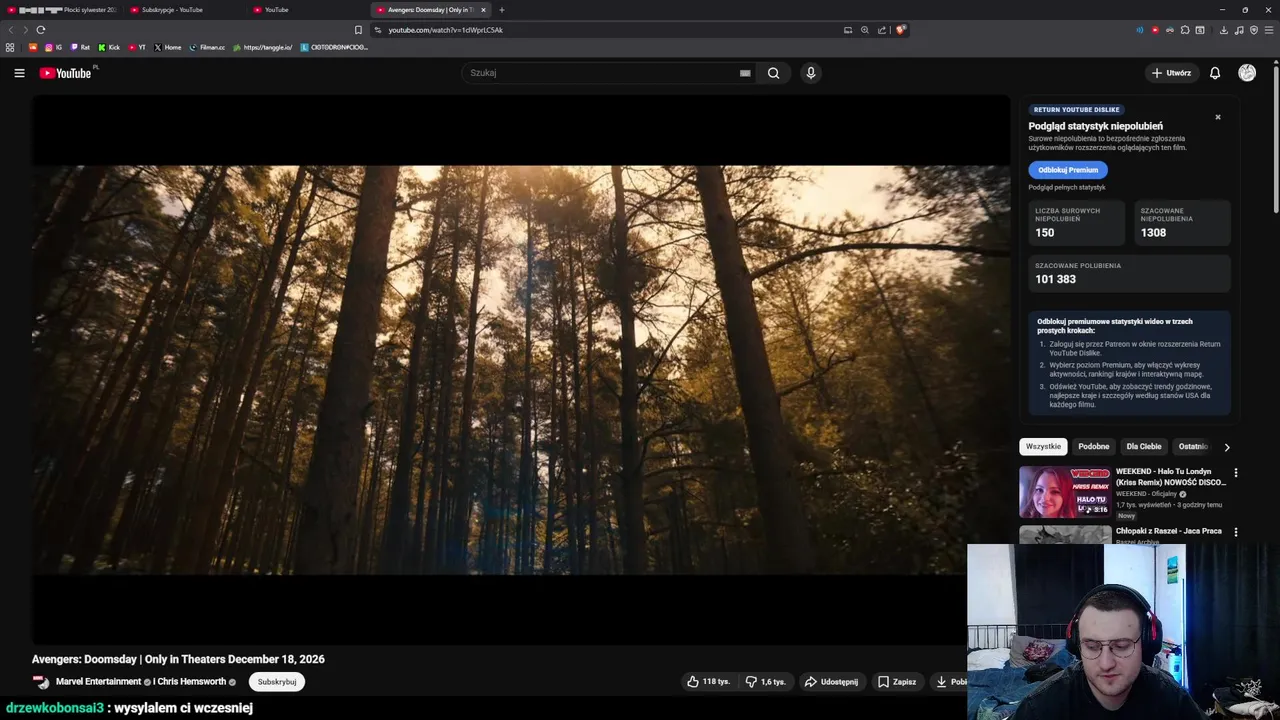
Task: Open the Brave Shields lion icon
Action: click(x=900, y=30)
